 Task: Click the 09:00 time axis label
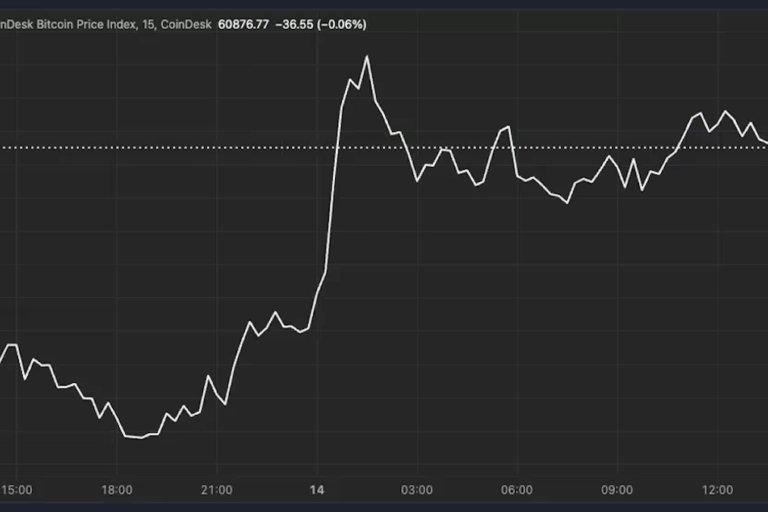(x=617, y=490)
